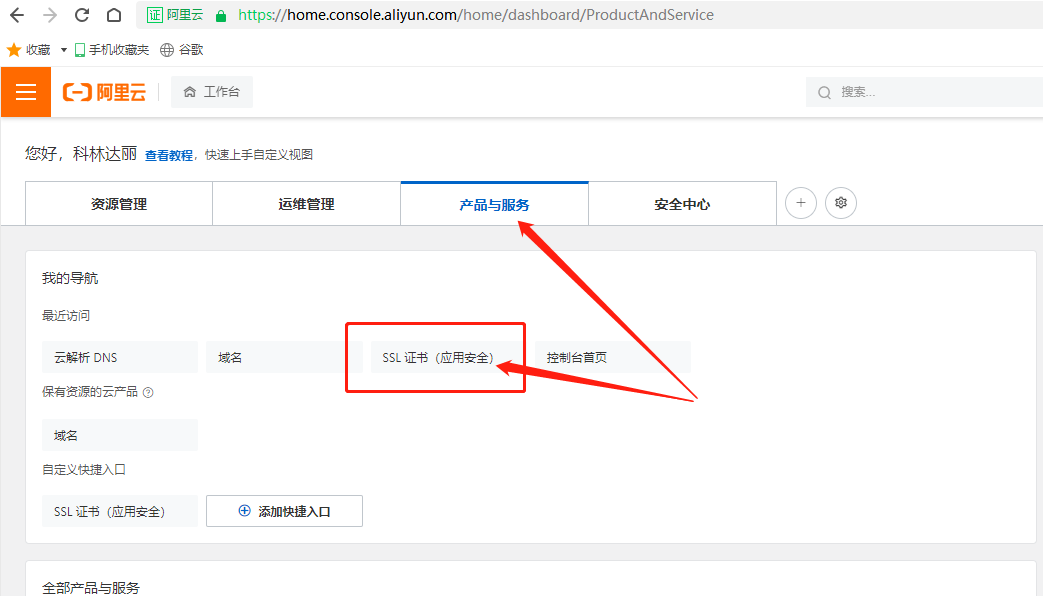Open the browser home page icon

[x=114, y=15]
